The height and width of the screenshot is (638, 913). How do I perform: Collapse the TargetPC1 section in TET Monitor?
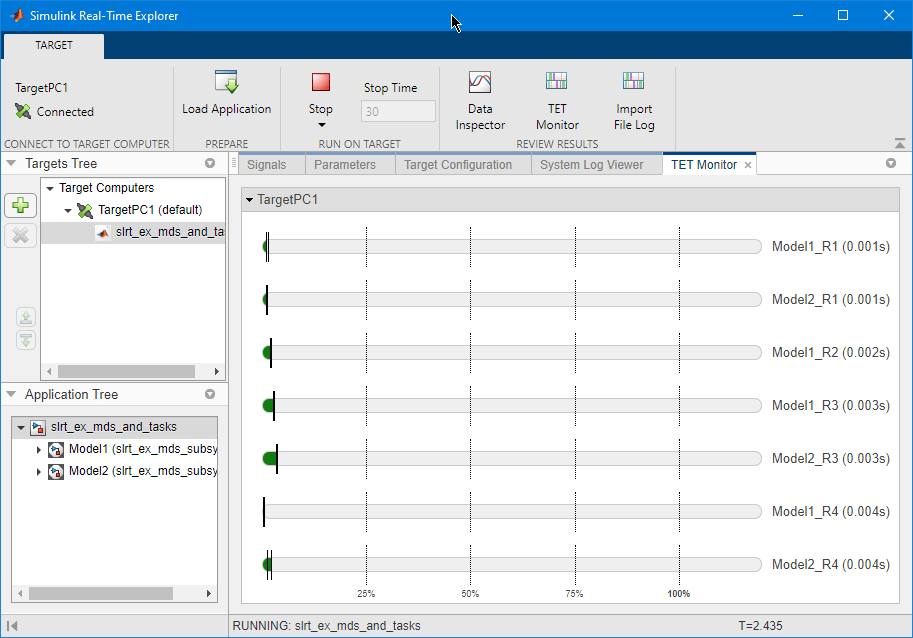coord(249,200)
